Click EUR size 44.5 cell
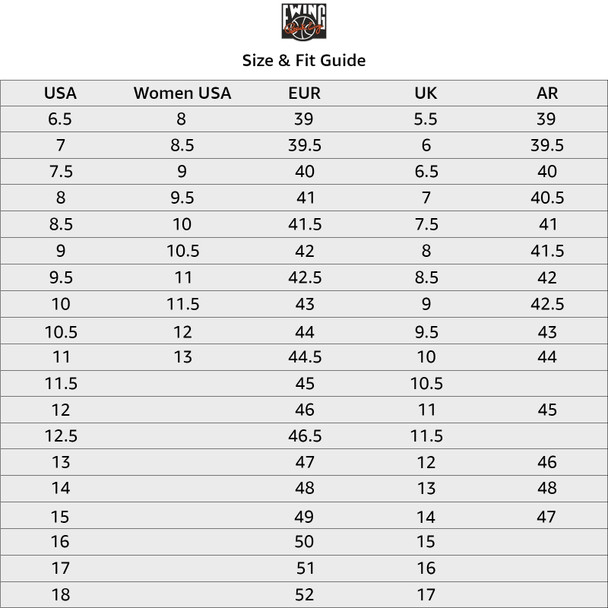The height and width of the screenshot is (608, 608). click(x=304, y=357)
